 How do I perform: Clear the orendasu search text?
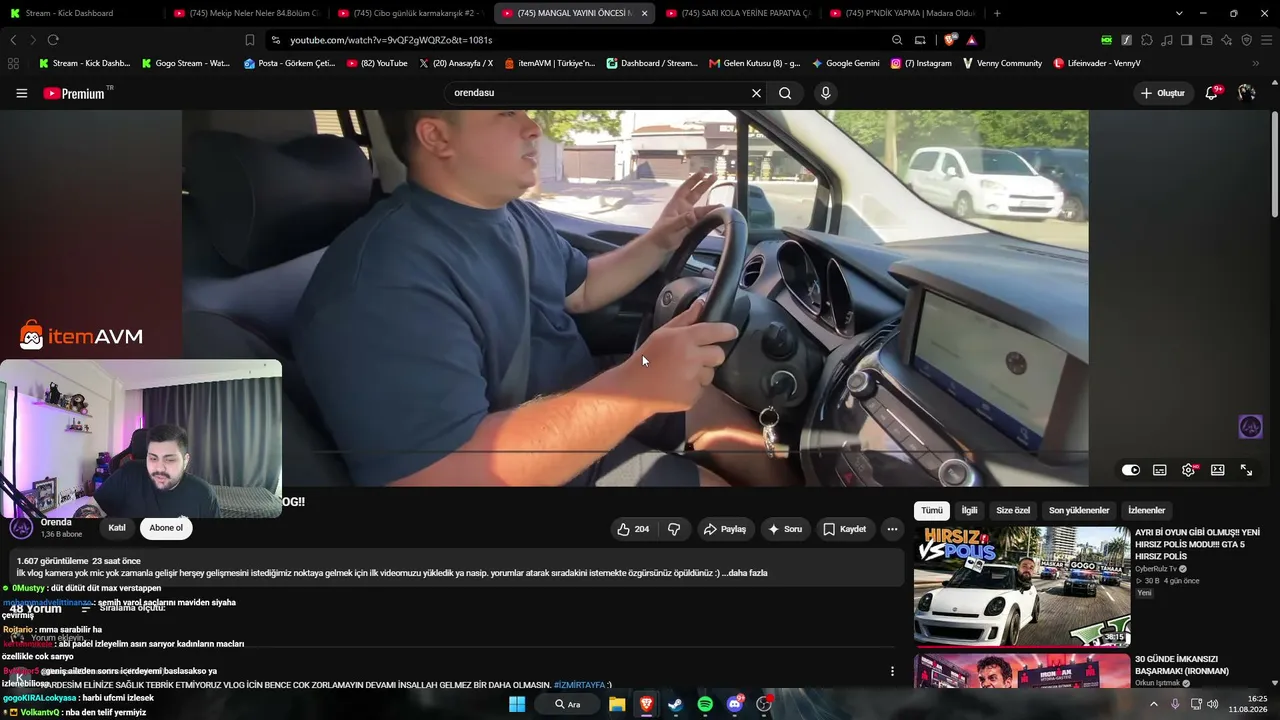point(756,93)
